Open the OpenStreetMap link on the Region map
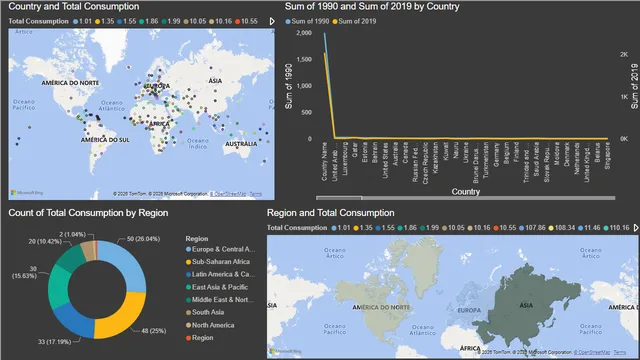The width and height of the screenshot is (640, 360). pos(592,352)
